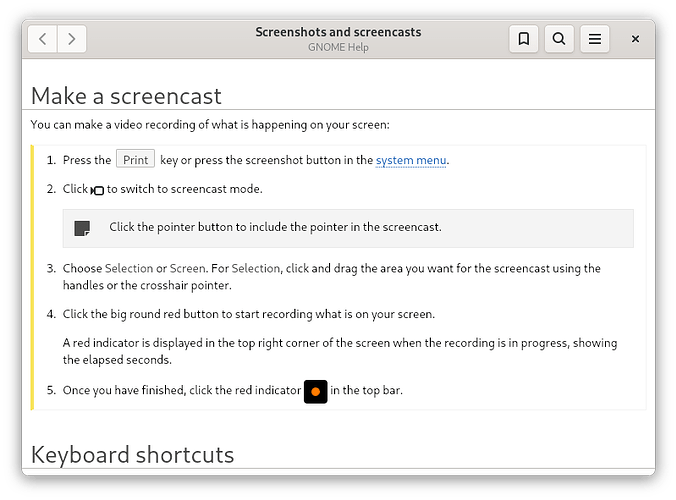This screenshot has width=676, height=500.
Task: Click the pointer icon in the note box
Action: tap(82, 228)
